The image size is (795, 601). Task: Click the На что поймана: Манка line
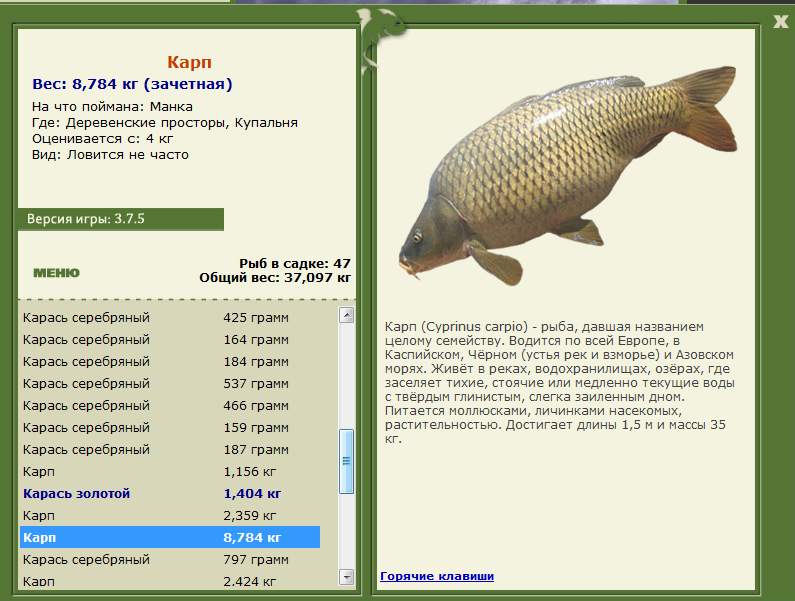point(112,107)
